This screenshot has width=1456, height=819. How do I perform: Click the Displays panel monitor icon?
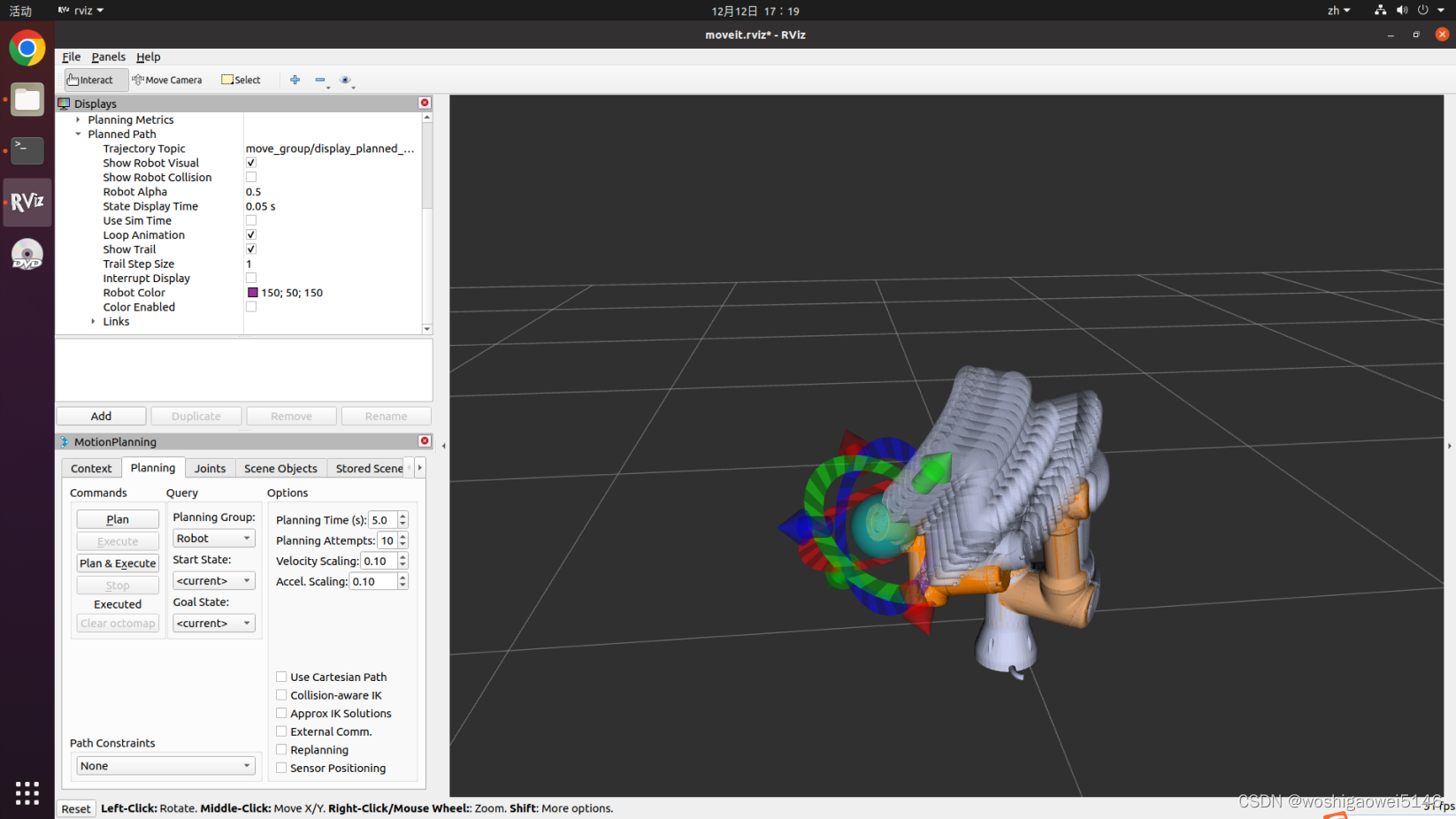[x=64, y=103]
